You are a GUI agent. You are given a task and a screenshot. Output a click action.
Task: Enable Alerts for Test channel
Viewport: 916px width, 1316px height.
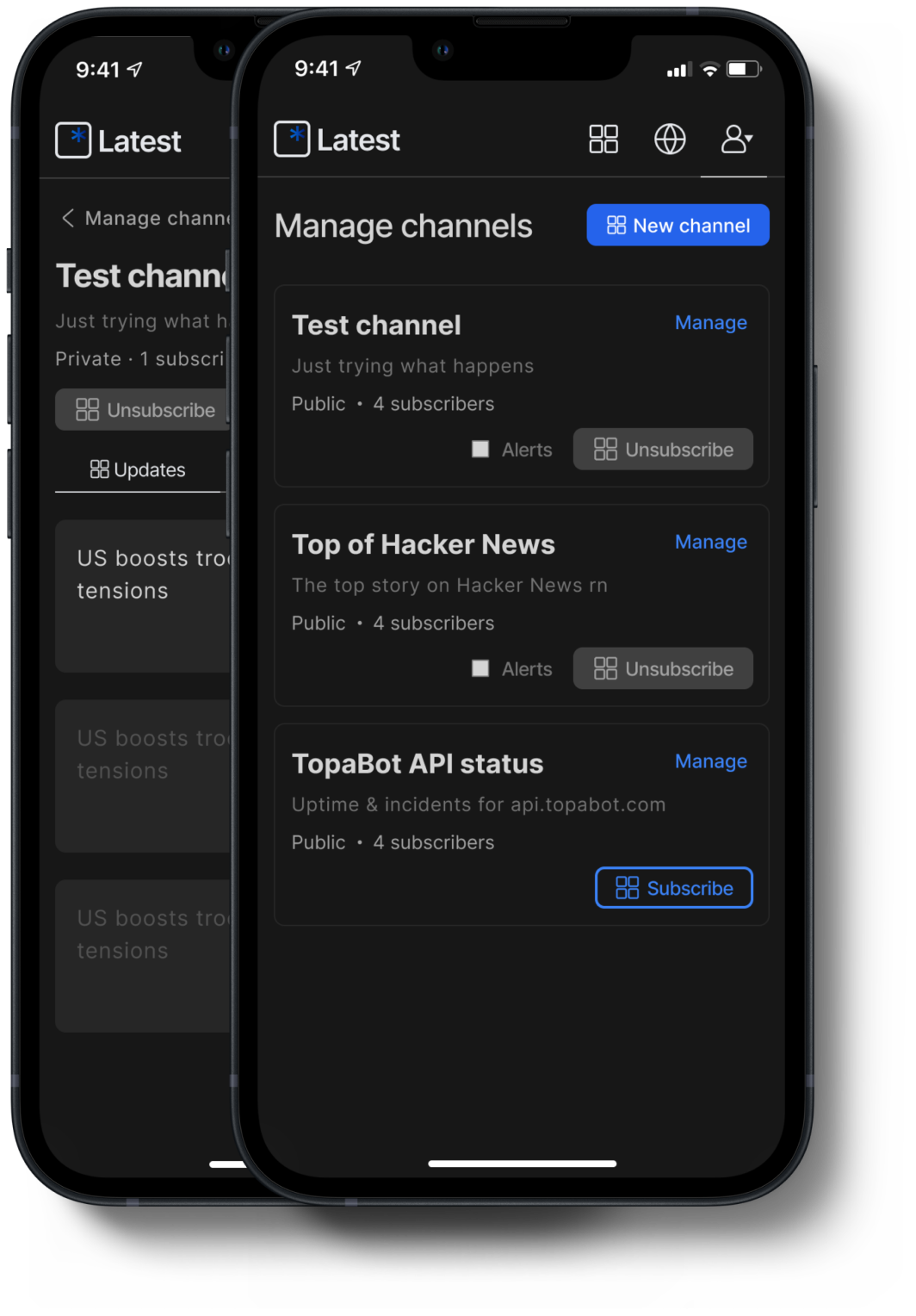480,449
